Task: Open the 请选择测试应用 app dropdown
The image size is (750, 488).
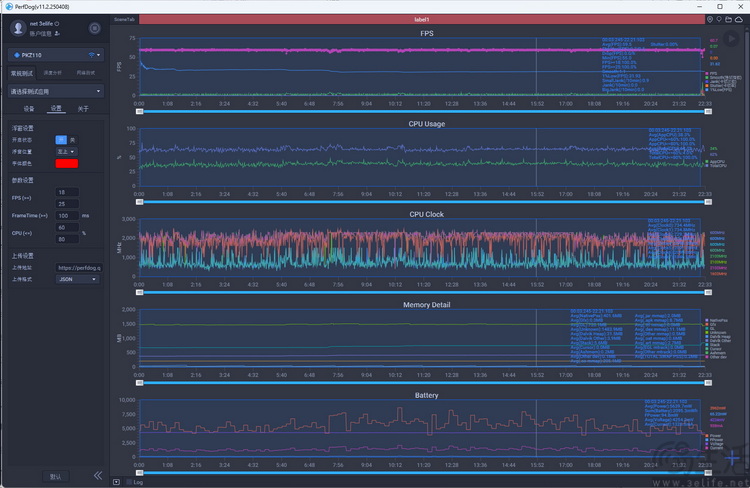Action: [55, 91]
